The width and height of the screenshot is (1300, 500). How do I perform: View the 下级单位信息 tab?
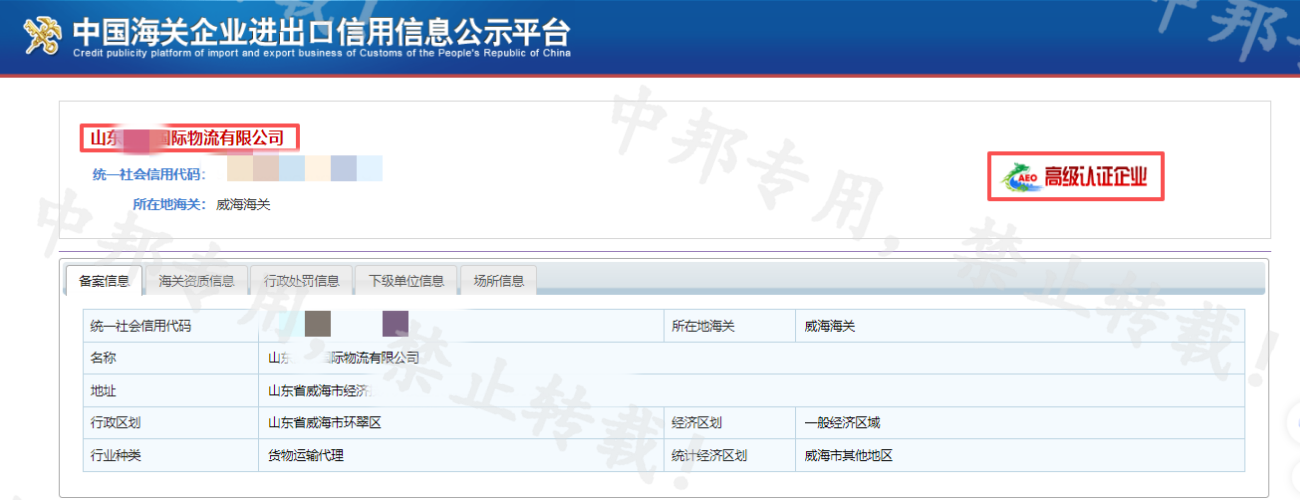(406, 281)
